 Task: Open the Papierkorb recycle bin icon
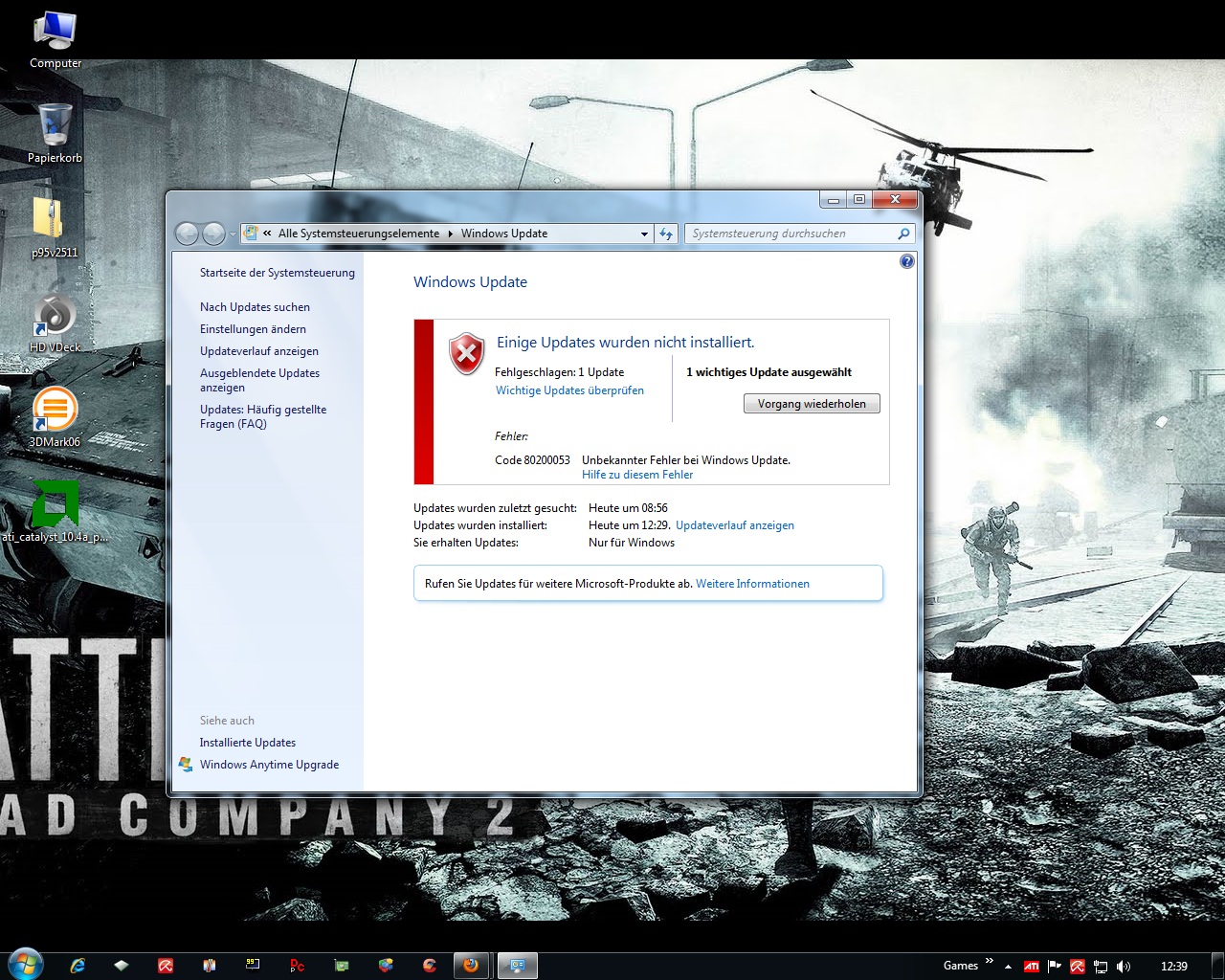[55, 133]
